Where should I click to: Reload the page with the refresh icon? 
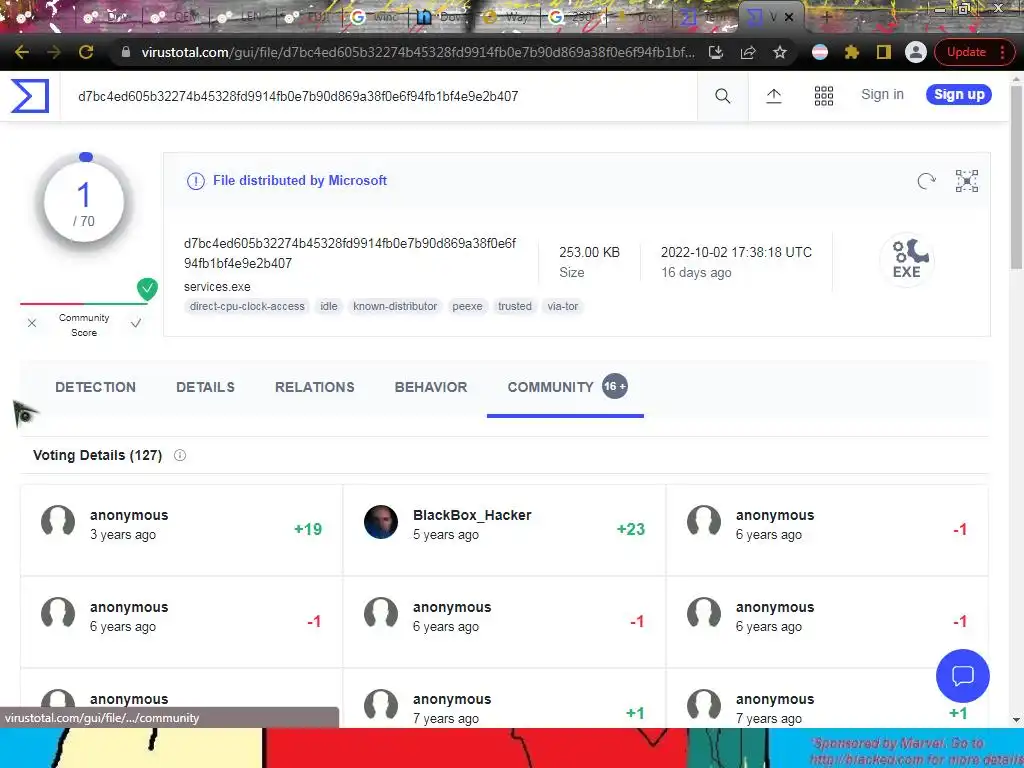pos(86,52)
